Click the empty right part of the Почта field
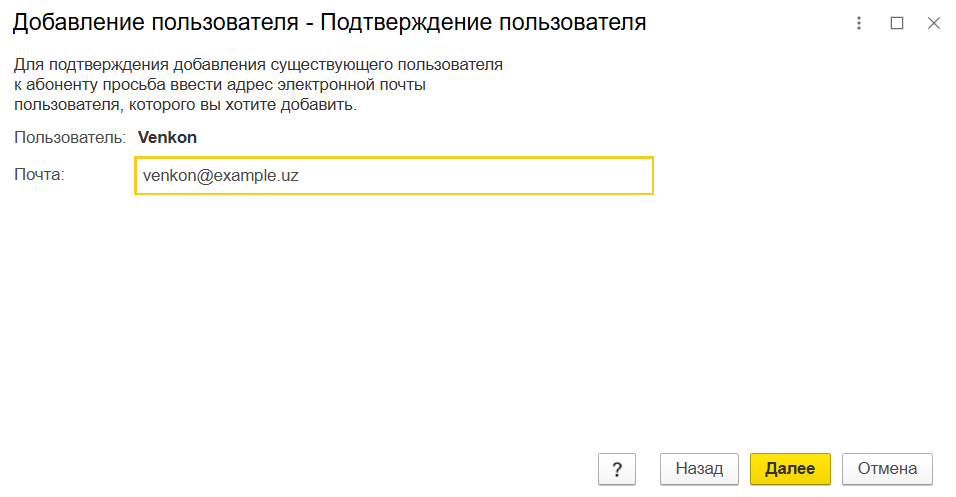This screenshot has width=956, height=497. [x=520, y=175]
